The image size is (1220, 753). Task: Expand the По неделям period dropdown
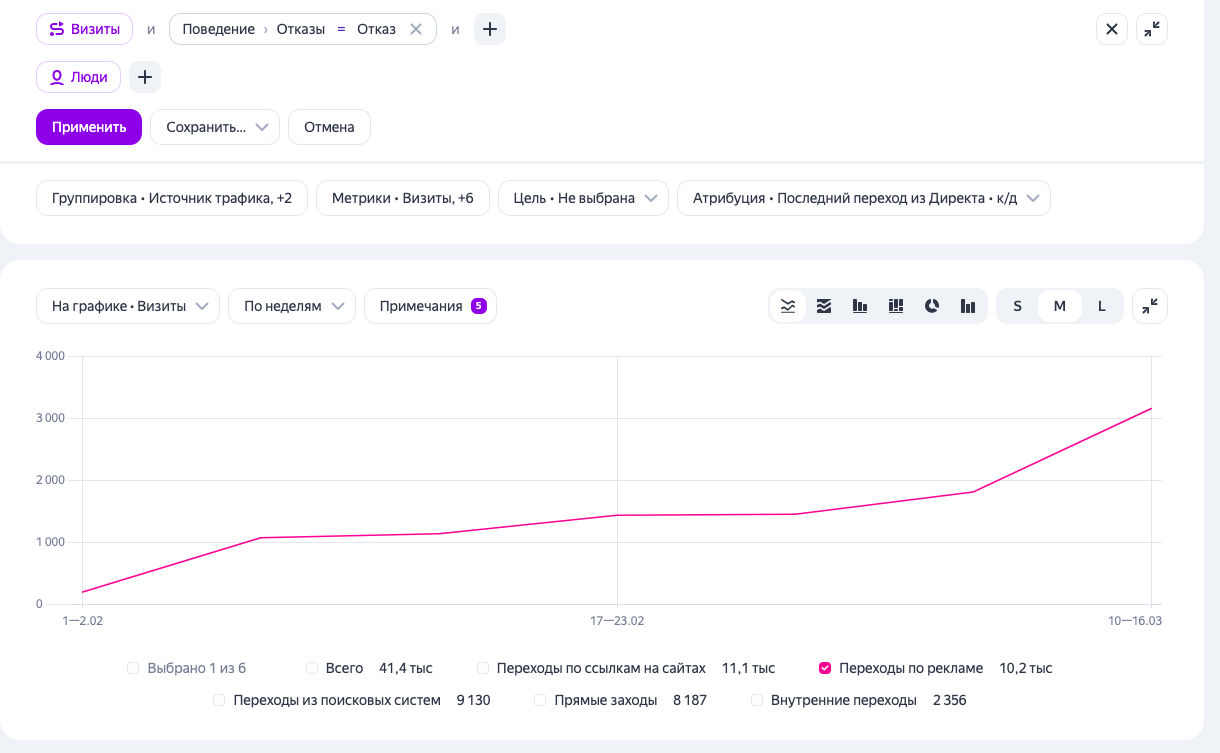tap(292, 306)
